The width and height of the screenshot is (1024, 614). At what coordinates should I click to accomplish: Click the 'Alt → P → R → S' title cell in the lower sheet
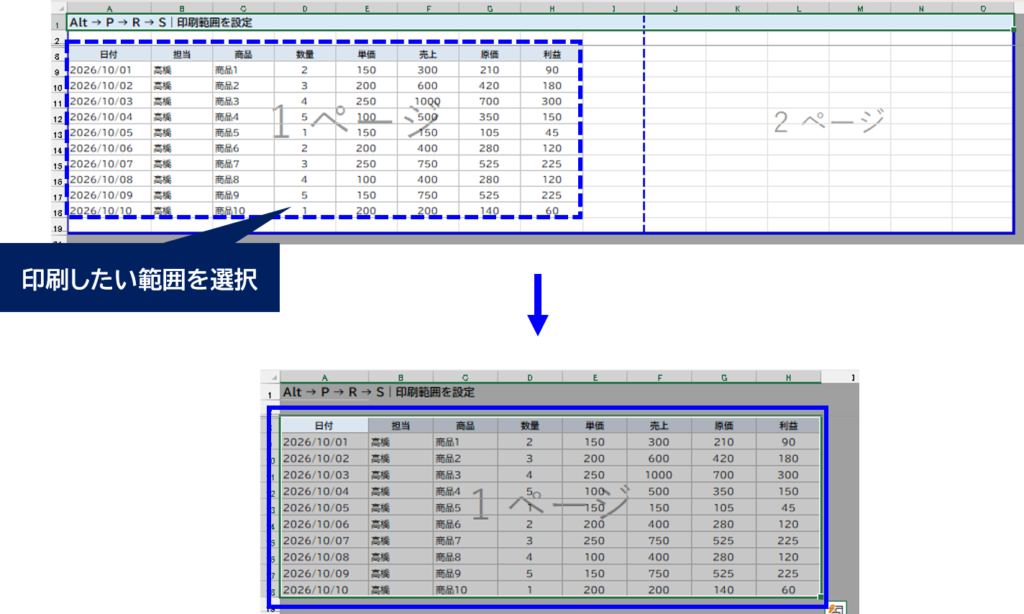pos(378,392)
